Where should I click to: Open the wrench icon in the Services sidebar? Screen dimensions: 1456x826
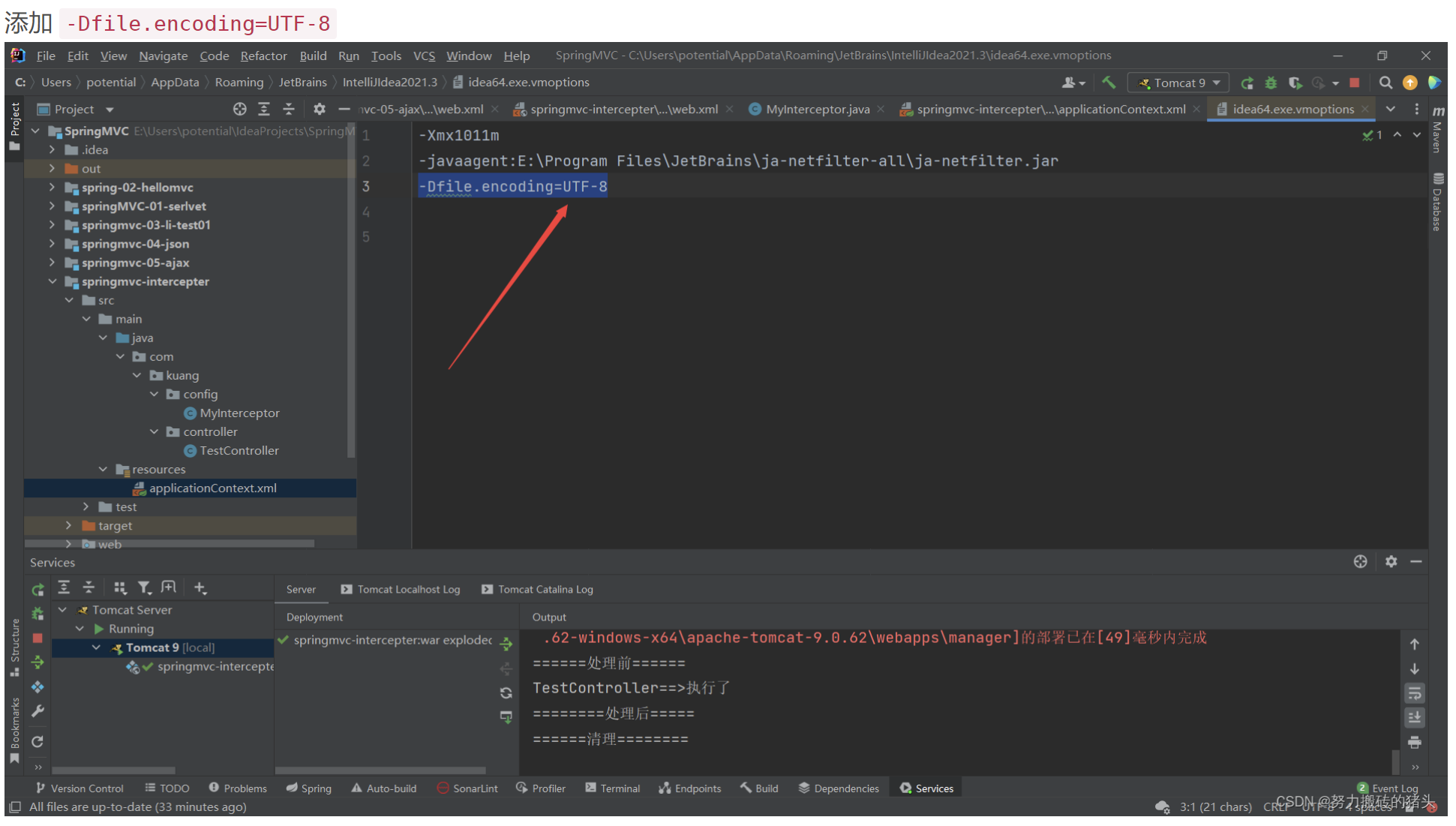[x=38, y=711]
